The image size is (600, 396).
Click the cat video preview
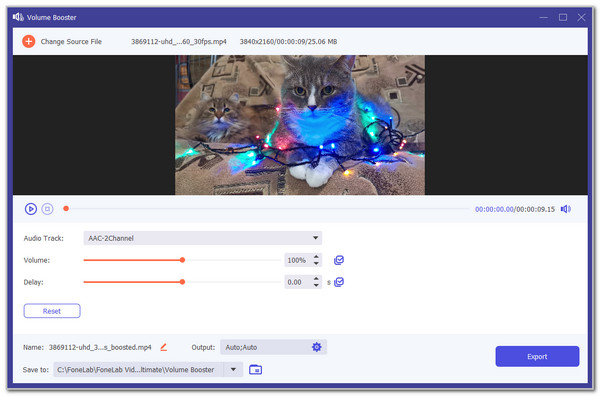(x=300, y=125)
